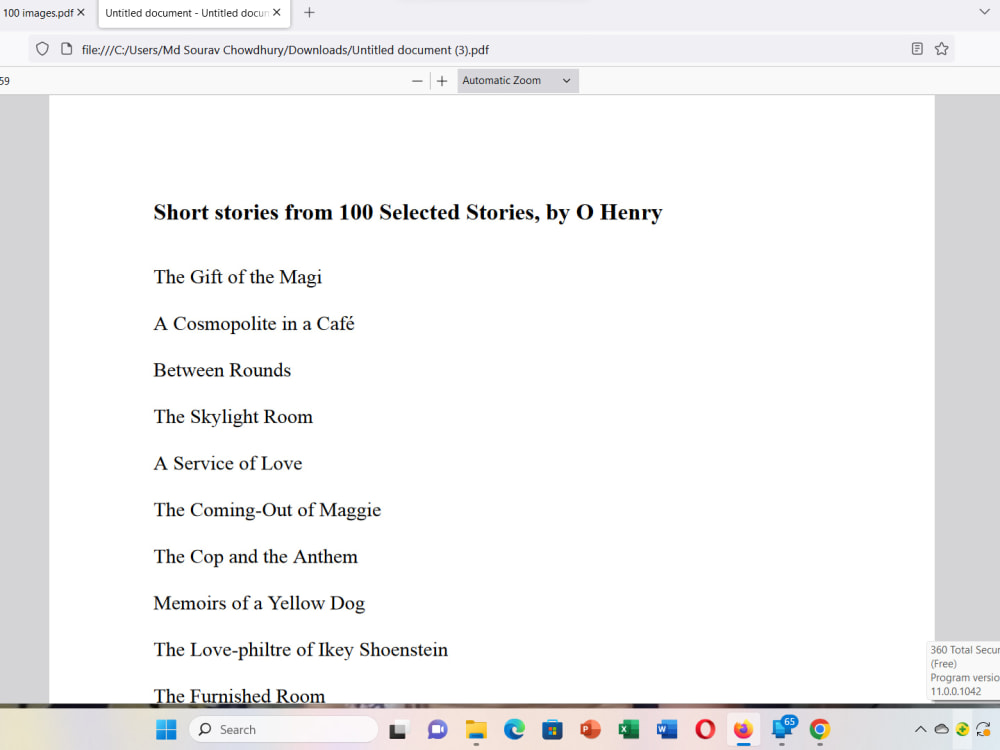
Task: Switch to the 100 images.pdf tab
Action: (38, 13)
